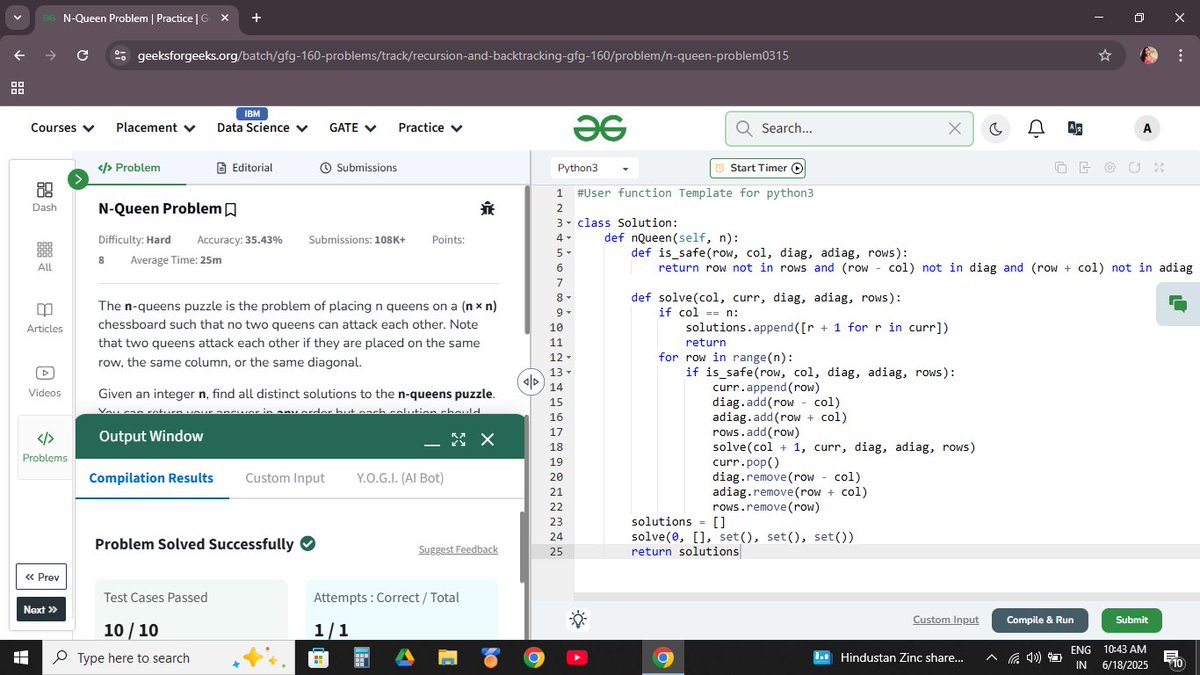Close the Output Window
The width and height of the screenshot is (1200, 675).
tap(488, 440)
